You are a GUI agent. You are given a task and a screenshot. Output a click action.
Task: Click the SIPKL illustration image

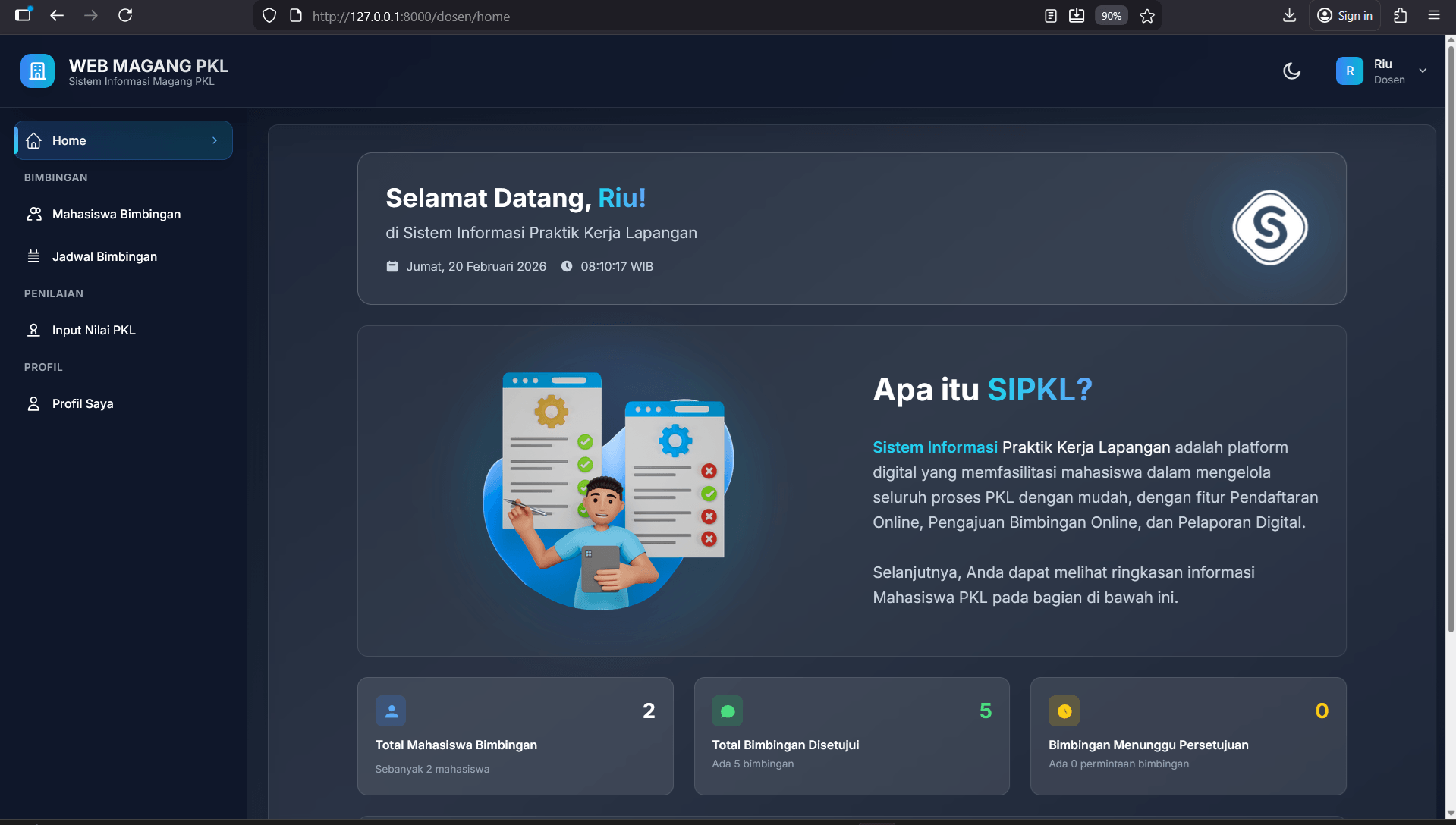[609, 491]
